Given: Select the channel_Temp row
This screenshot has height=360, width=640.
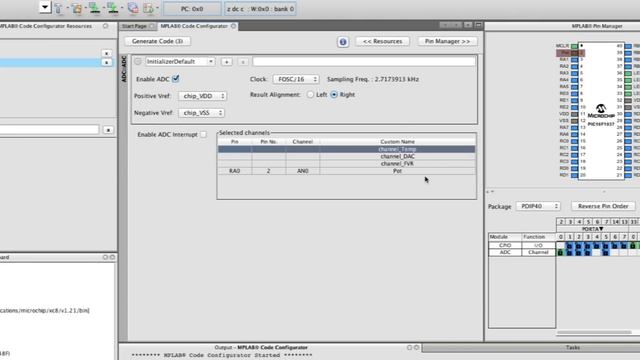Looking at the screenshot, I should 347,149.
